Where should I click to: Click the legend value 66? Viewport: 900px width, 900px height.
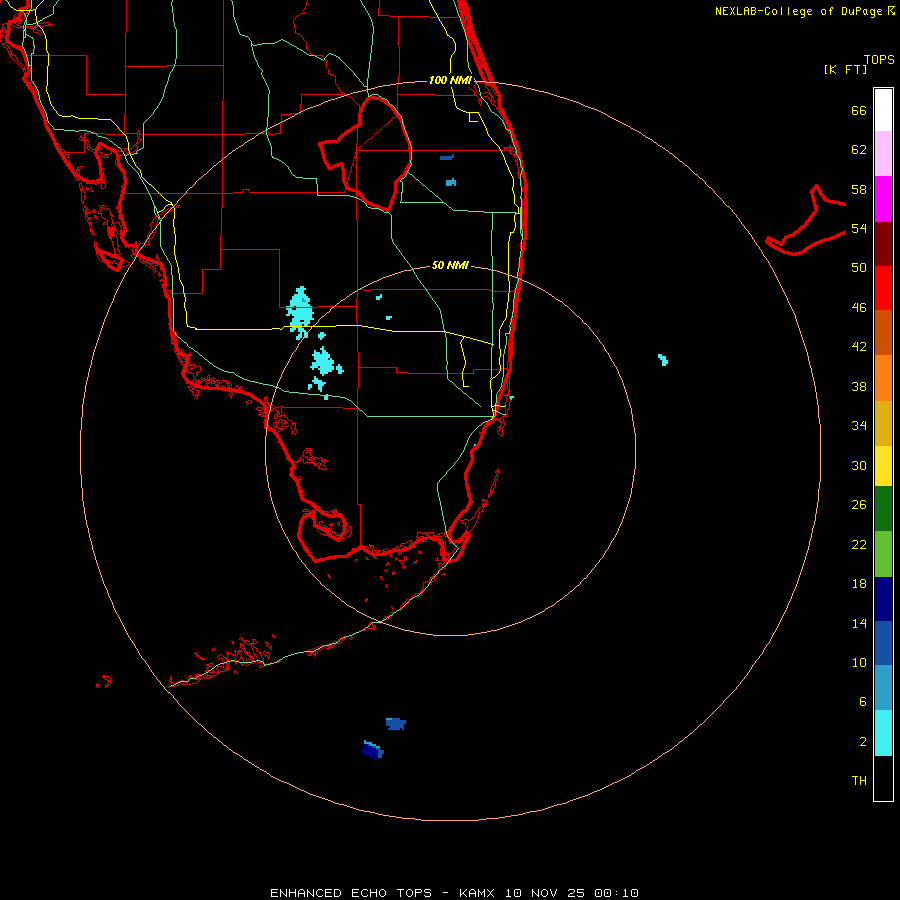(x=859, y=110)
